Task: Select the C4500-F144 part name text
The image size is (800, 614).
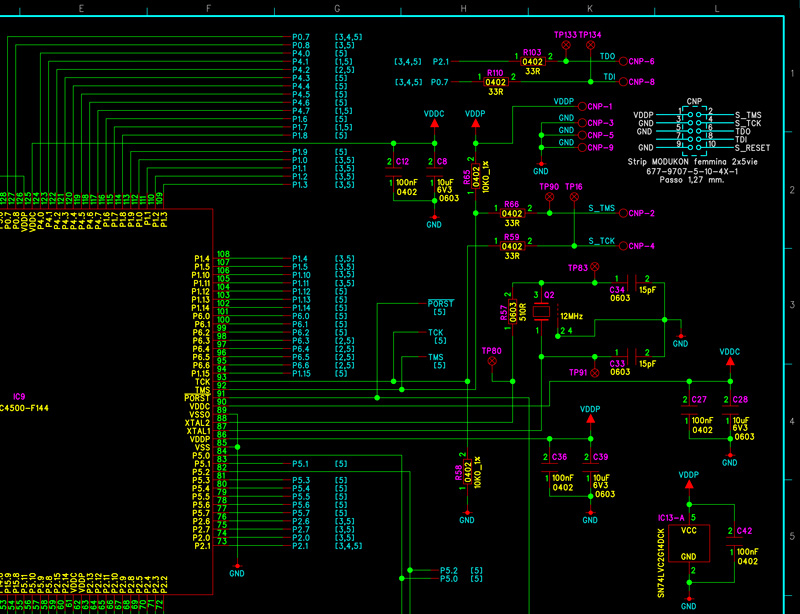Action: [24, 406]
